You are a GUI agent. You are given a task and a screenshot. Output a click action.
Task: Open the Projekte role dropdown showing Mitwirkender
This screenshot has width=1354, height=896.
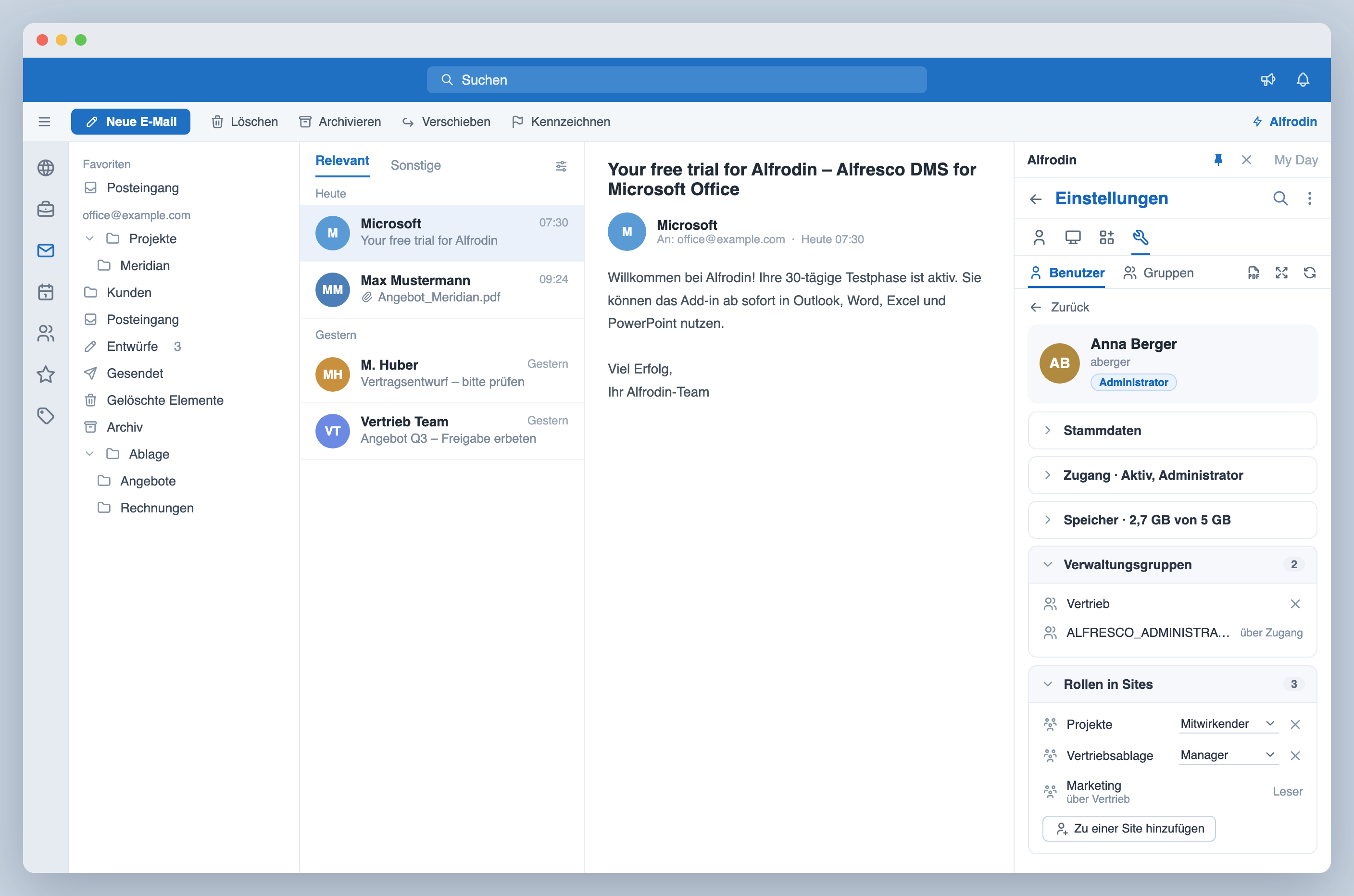click(1228, 724)
